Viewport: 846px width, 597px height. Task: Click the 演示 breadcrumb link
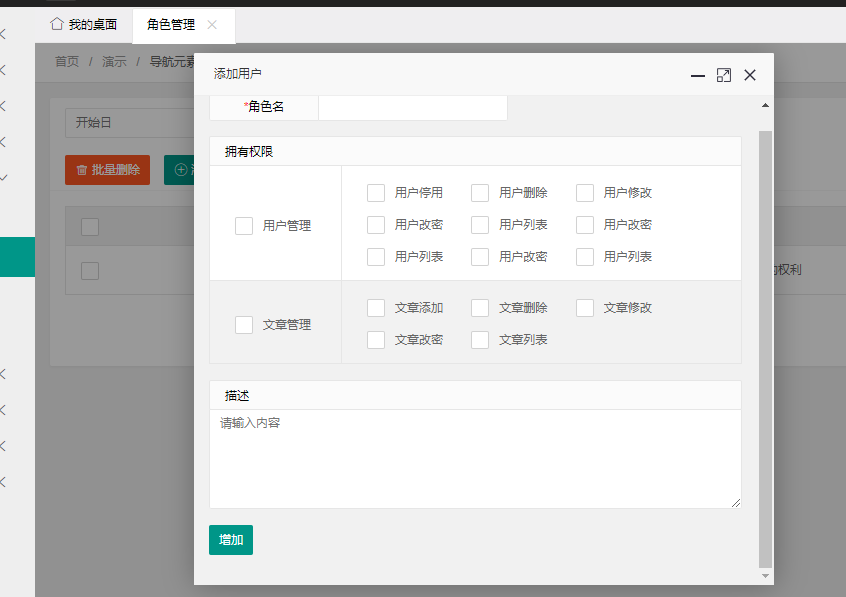(112, 61)
